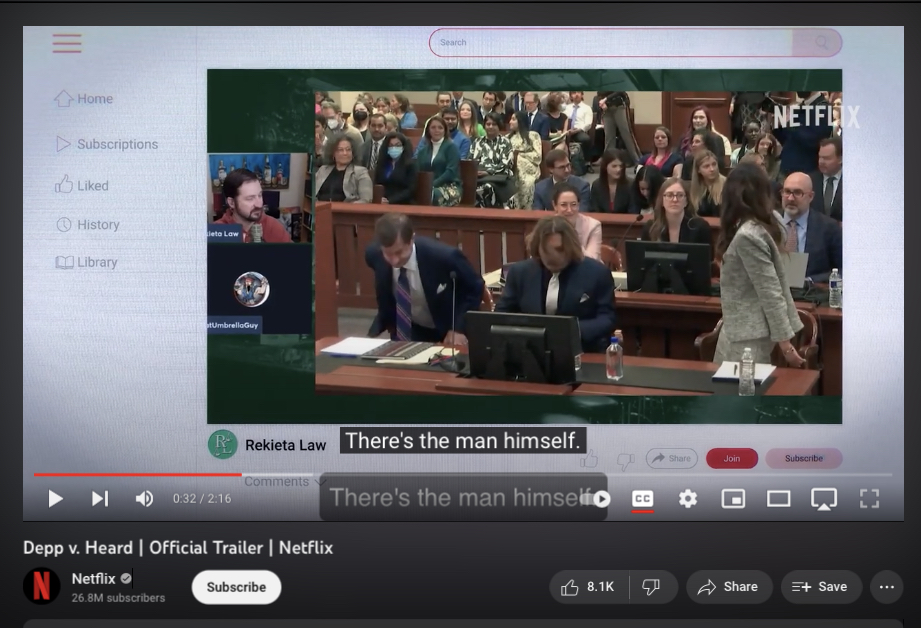
Task: Click the red Join button inside the video
Action: [x=732, y=458]
